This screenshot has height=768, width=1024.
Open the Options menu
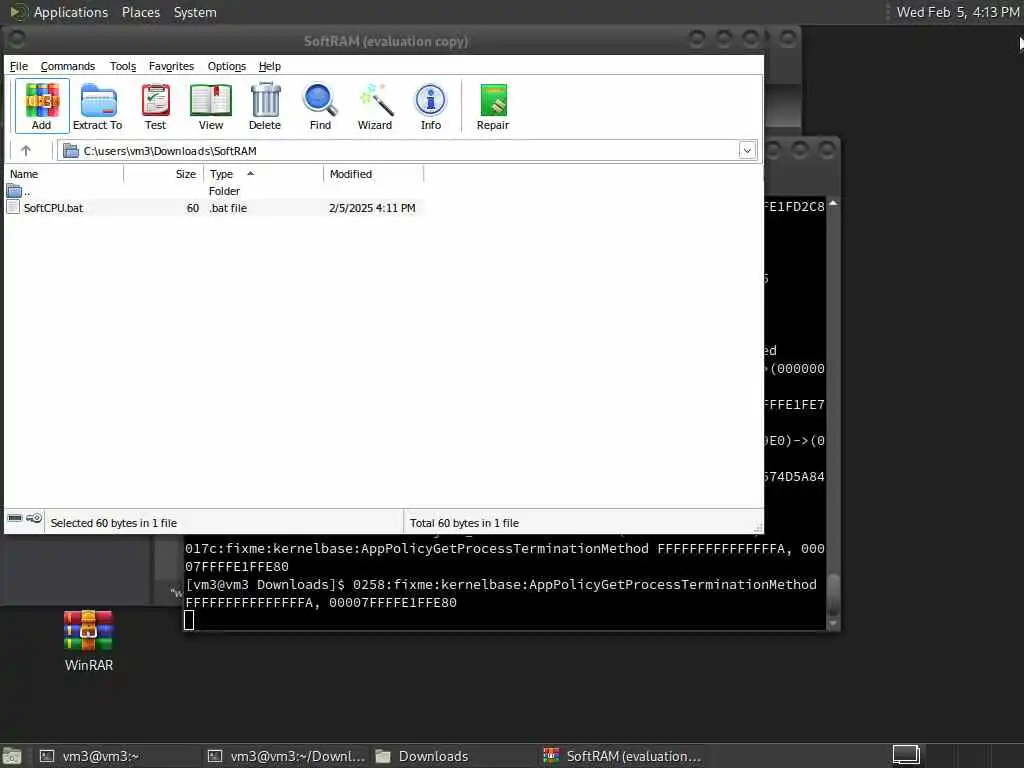pos(227,66)
